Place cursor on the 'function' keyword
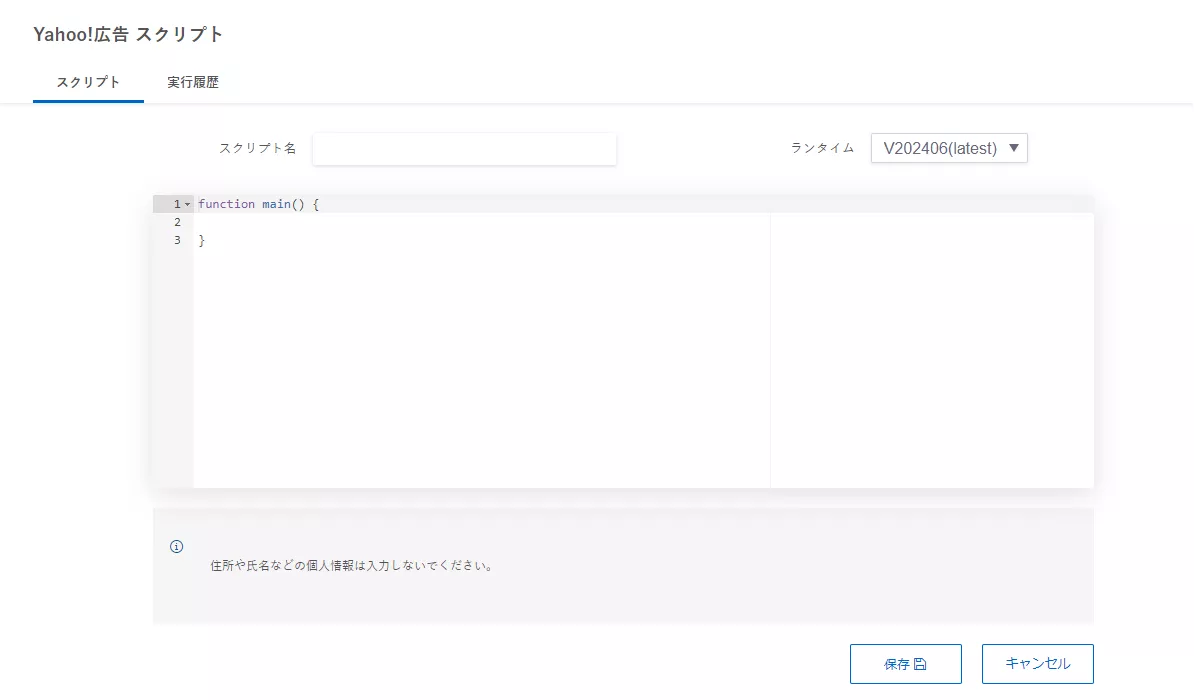Image resolution: width=1194 pixels, height=700 pixels. click(x=226, y=204)
